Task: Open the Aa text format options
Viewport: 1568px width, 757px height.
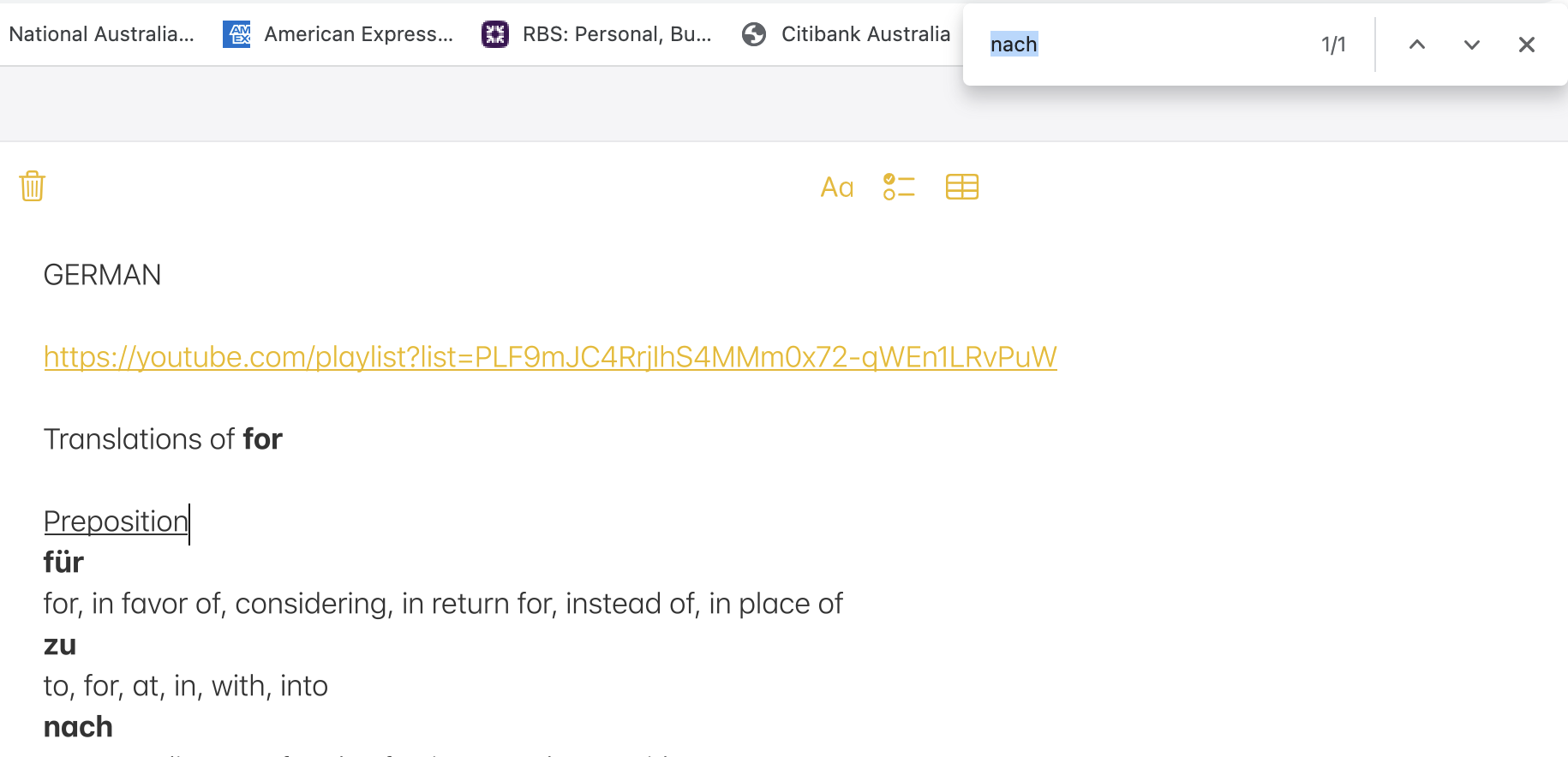Action: 836,187
